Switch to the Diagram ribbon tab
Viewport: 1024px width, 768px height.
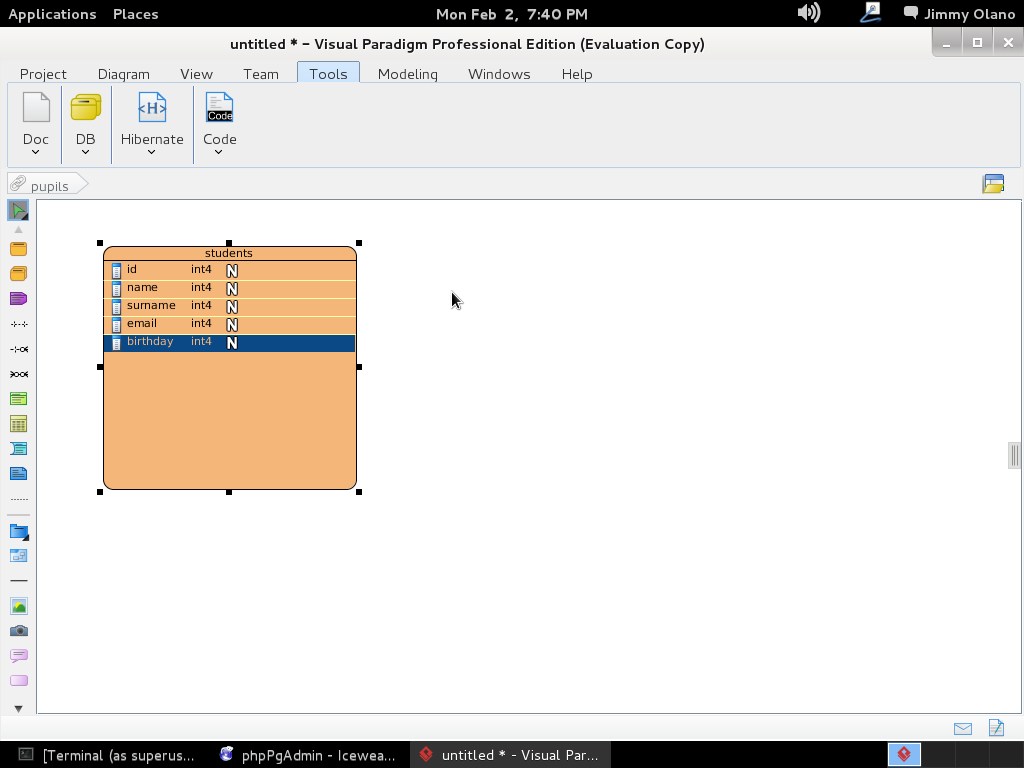coord(124,74)
